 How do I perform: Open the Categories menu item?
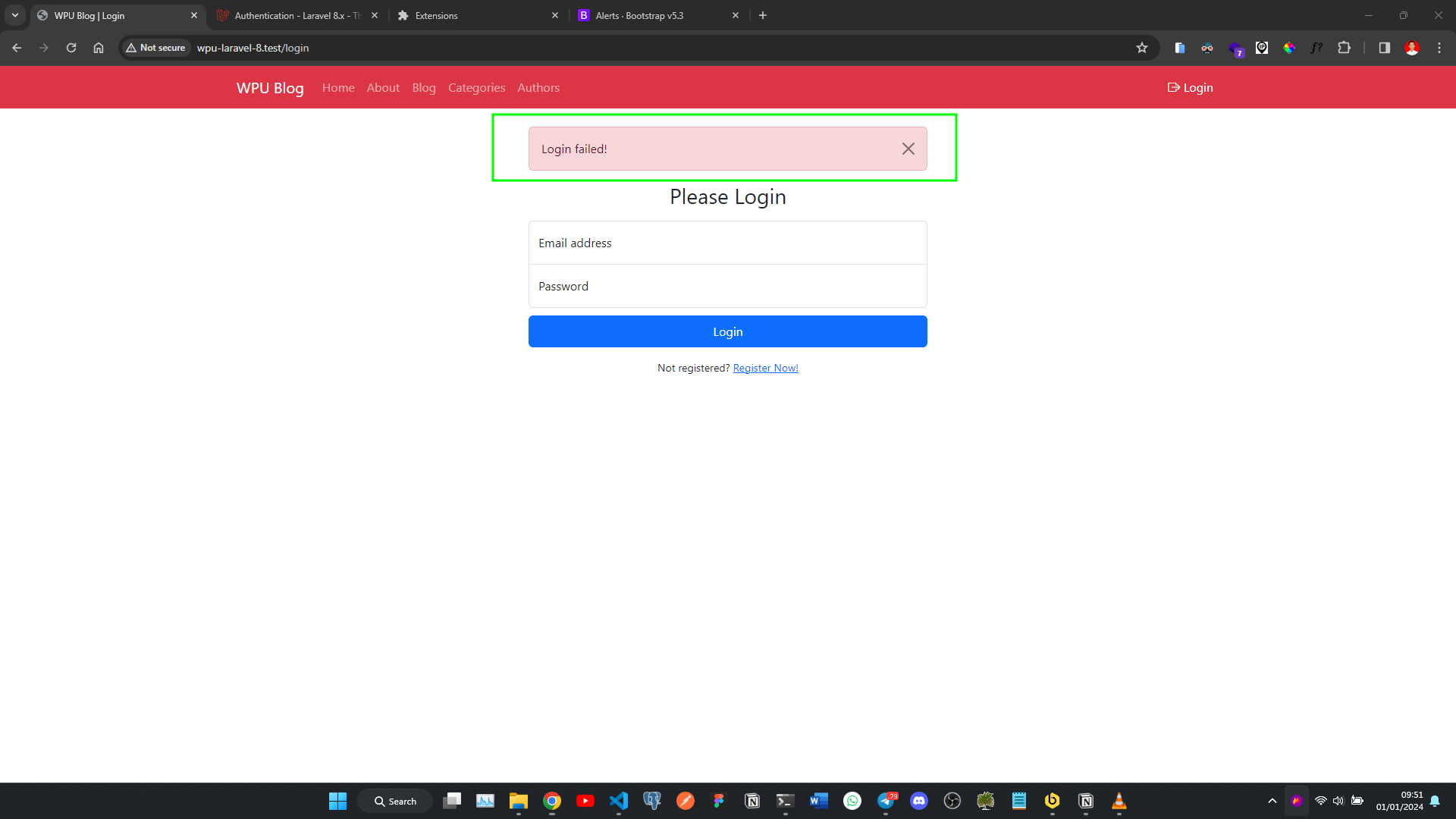point(476,87)
